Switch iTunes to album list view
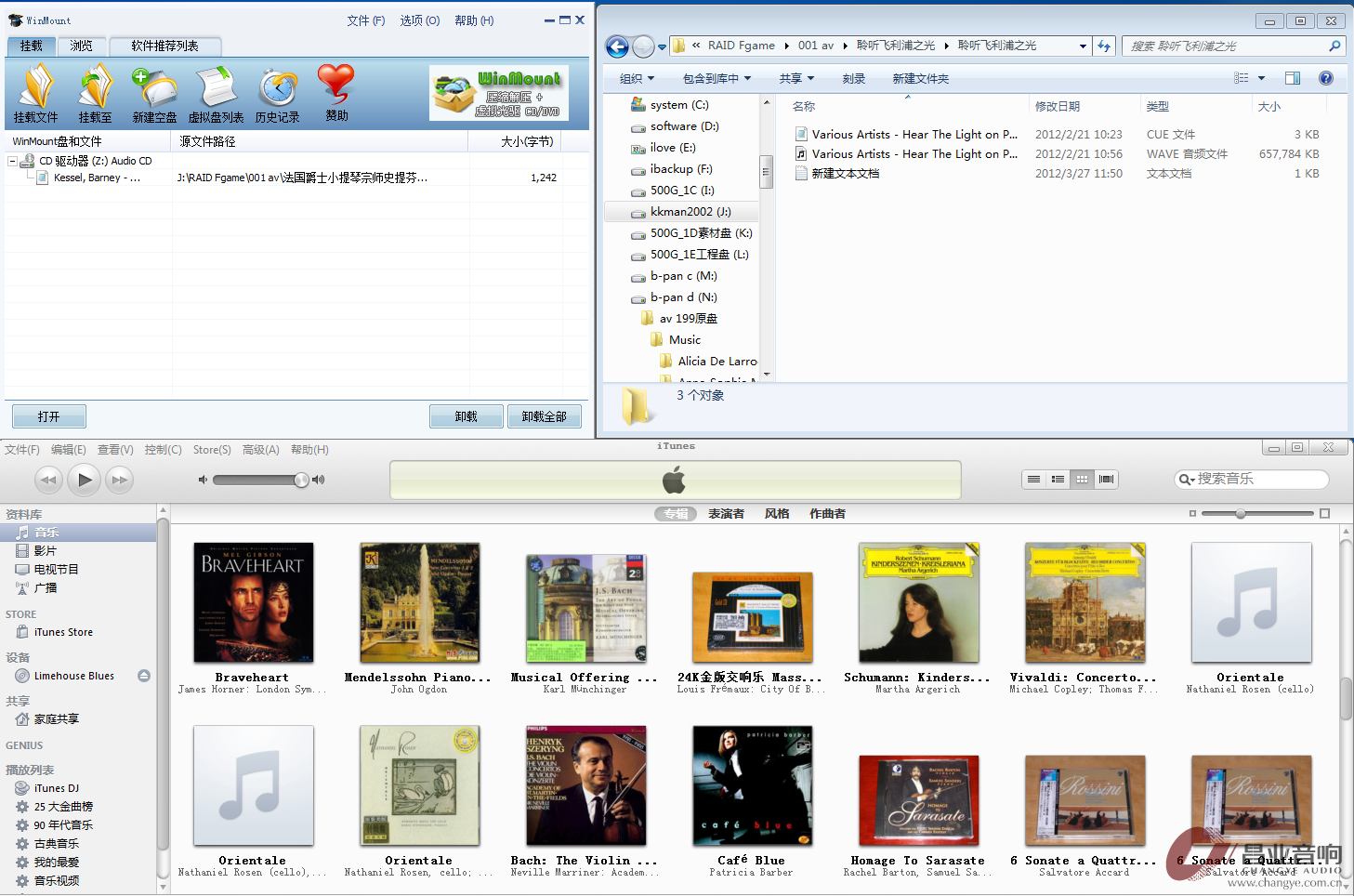 tap(1058, 479)
